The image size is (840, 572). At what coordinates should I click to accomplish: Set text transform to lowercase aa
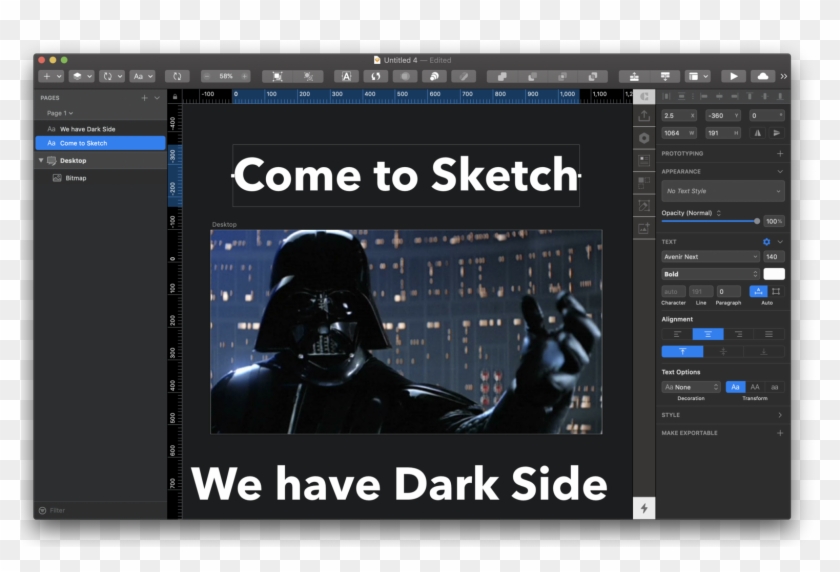click(775, 387)
